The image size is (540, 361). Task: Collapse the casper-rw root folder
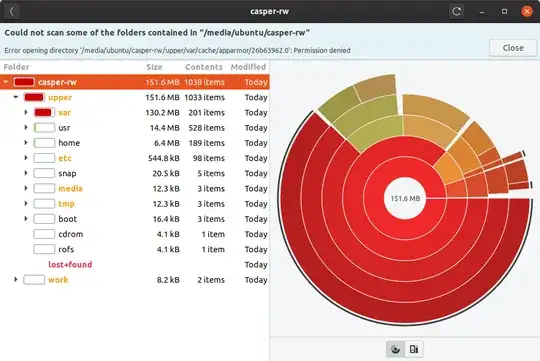[x=6, y=82]
